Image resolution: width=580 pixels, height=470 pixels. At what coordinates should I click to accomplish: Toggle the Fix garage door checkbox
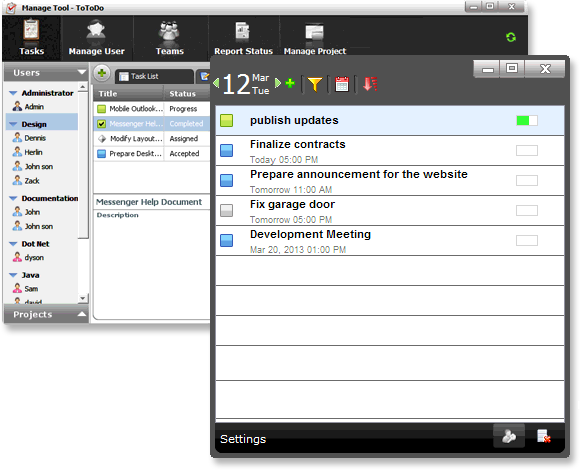[226, 210]
